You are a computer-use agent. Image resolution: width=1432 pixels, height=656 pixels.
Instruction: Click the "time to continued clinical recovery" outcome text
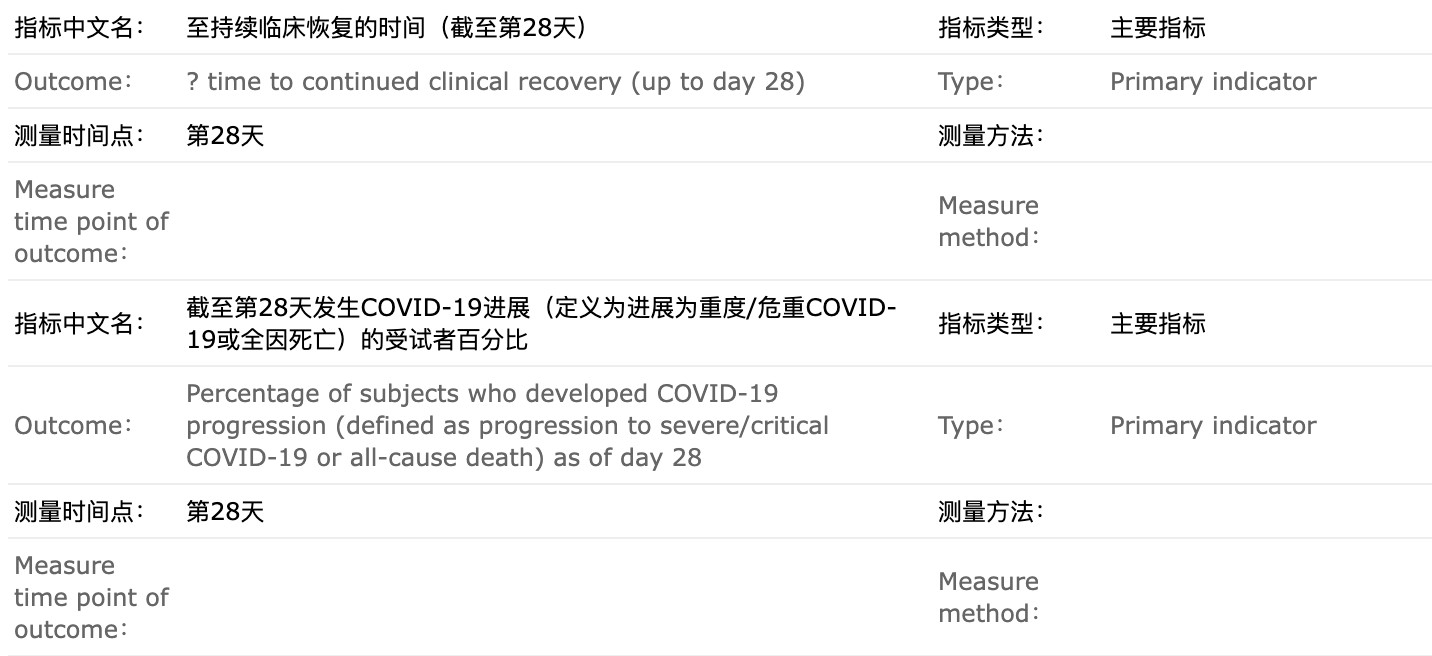495,81
